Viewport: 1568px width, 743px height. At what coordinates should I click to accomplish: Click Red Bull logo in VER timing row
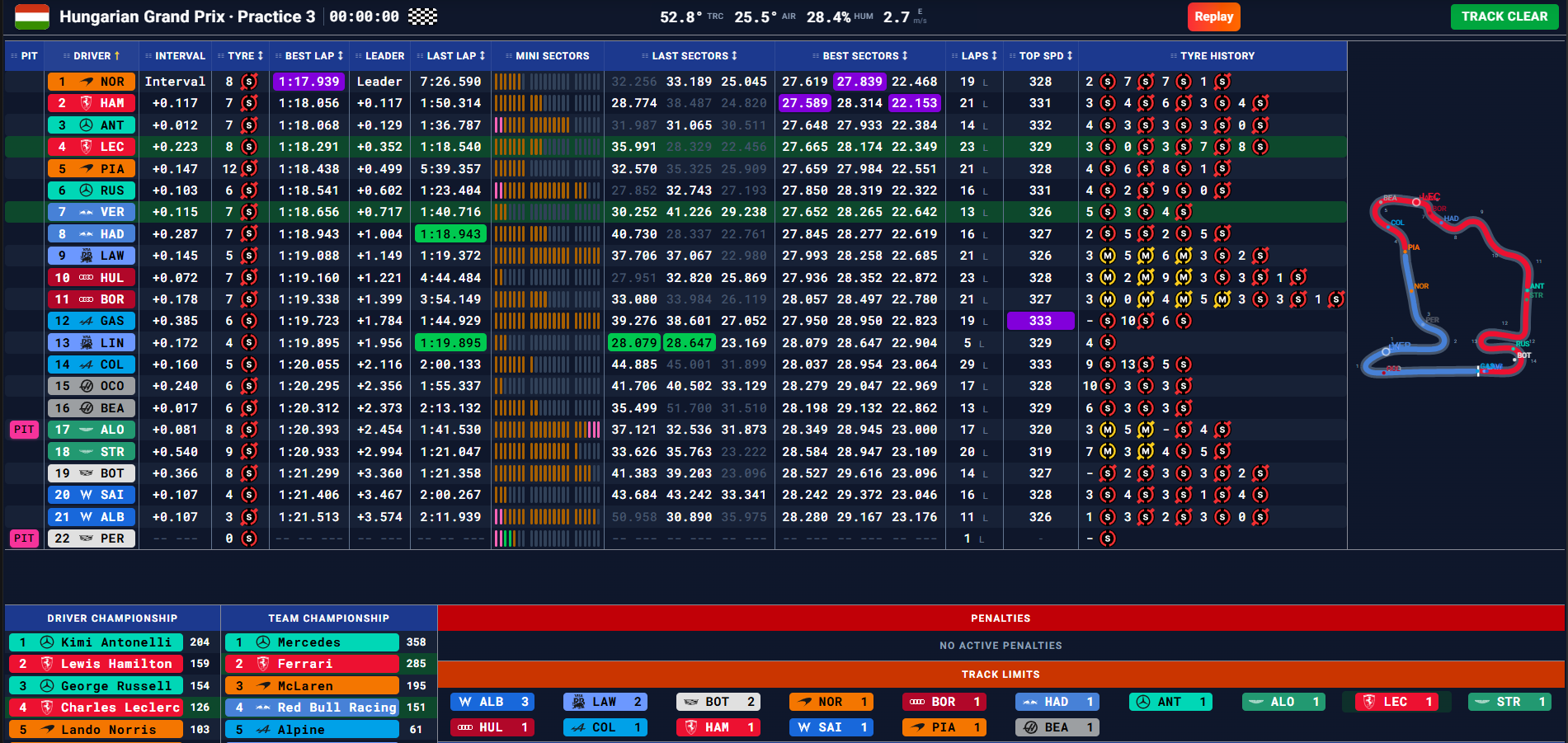click(87, 212)
